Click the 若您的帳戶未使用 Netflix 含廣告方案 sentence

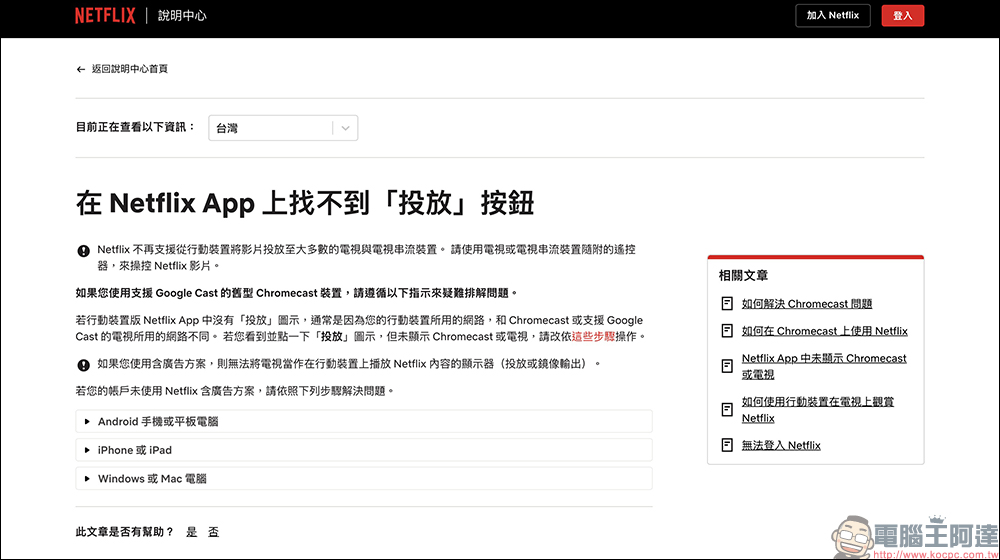235,390
